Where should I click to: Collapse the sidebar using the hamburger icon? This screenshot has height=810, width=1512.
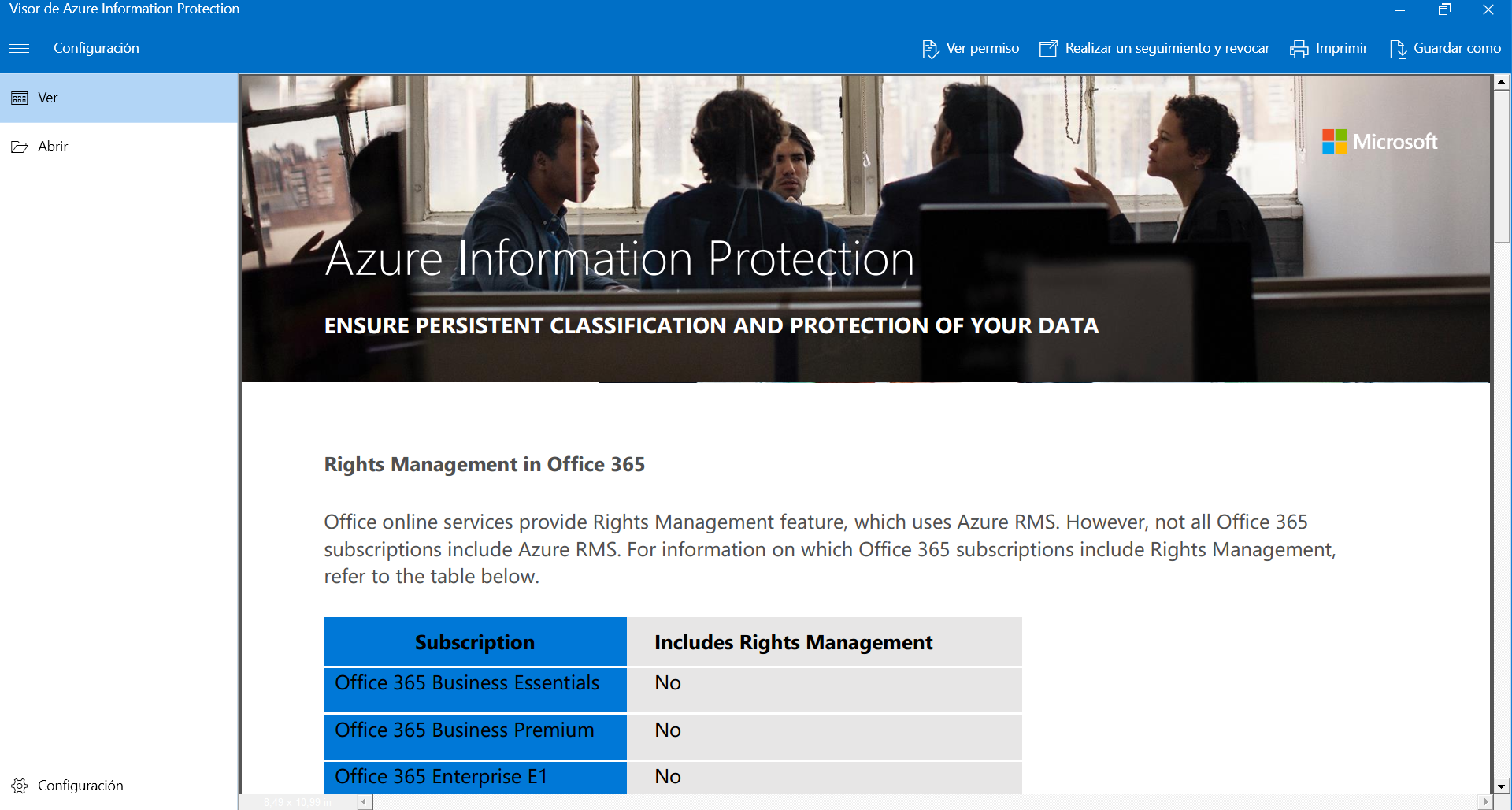pos(20,48)
